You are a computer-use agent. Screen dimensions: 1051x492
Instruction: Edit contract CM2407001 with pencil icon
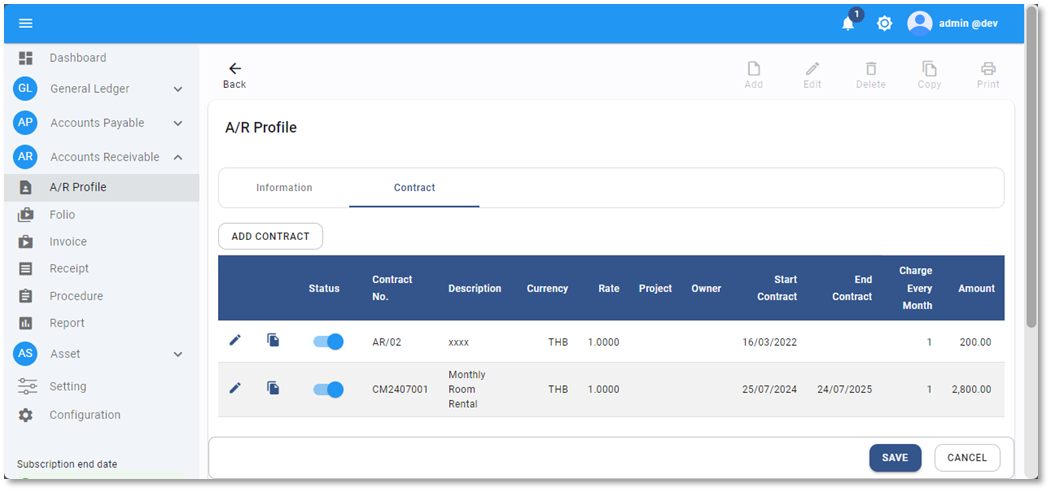[x=235, y=388]
